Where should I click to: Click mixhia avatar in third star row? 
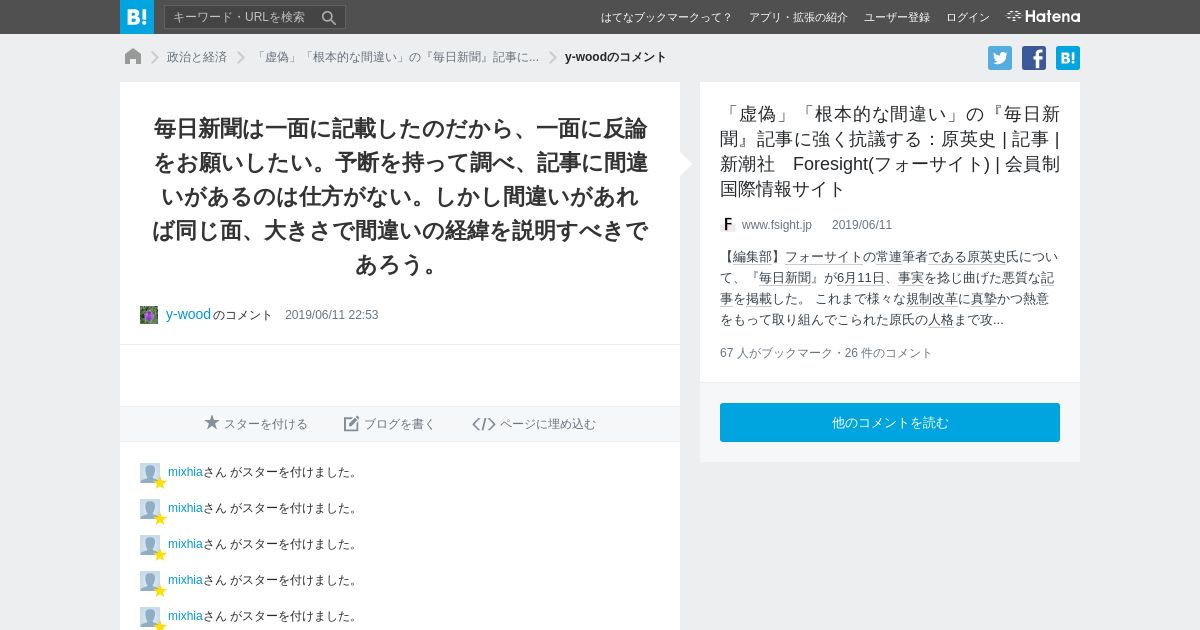coord(150,545)
